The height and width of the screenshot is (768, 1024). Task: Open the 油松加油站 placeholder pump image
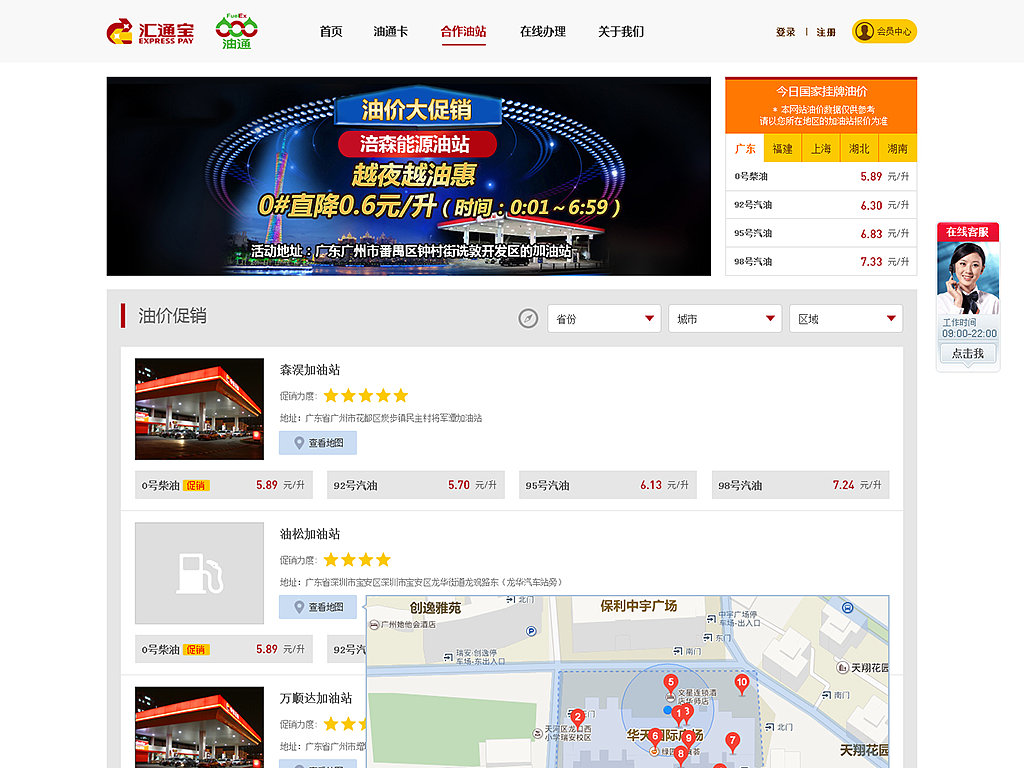click(x=199, y=573)
